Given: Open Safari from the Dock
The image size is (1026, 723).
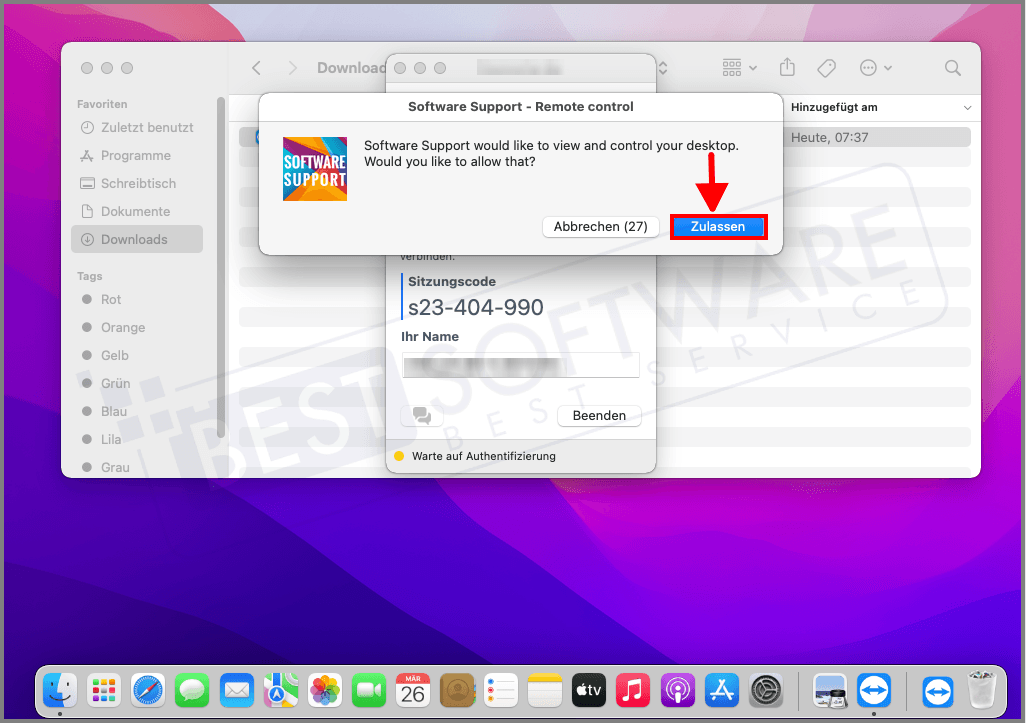Looking at the screenshot, I should pyautogui.click(x=148, y=690).
